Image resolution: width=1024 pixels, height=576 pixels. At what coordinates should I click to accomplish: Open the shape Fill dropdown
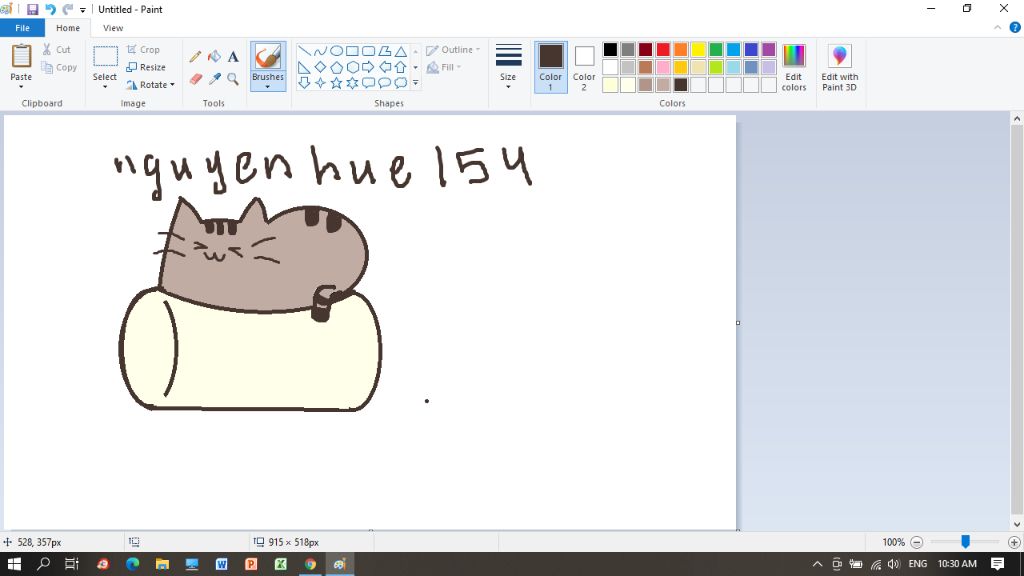pyautogui.click(x=444, y=67)
